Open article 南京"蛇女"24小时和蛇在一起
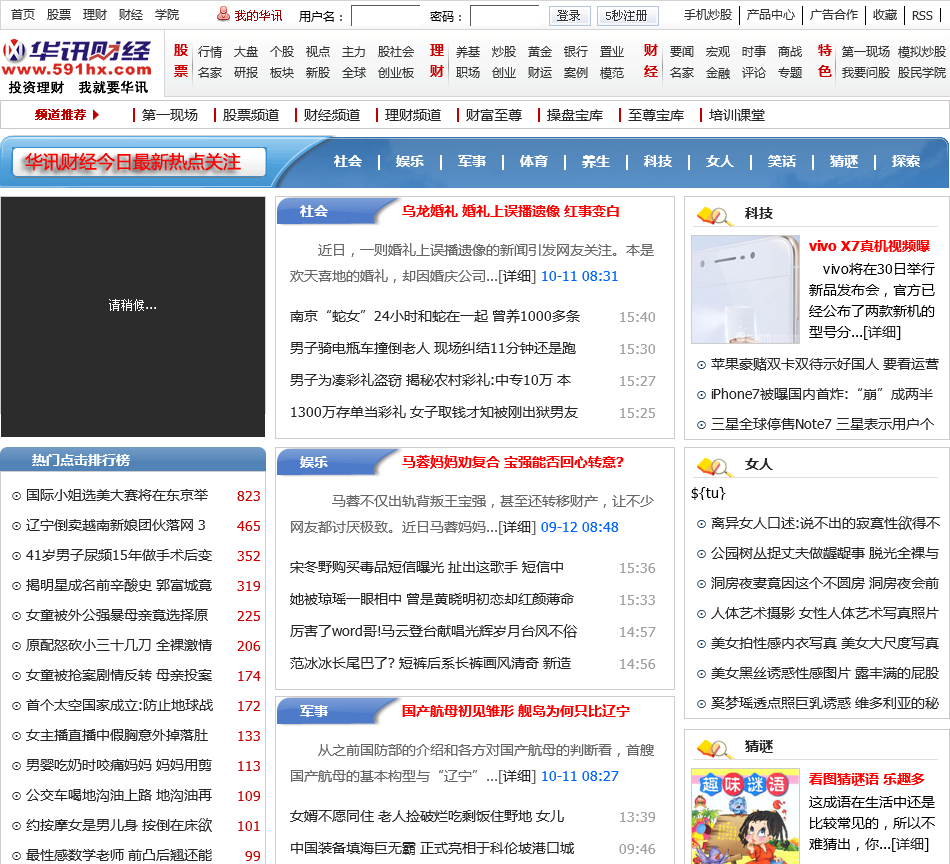Viewport: 950px width, 864px height. click(x=434, y=316)
